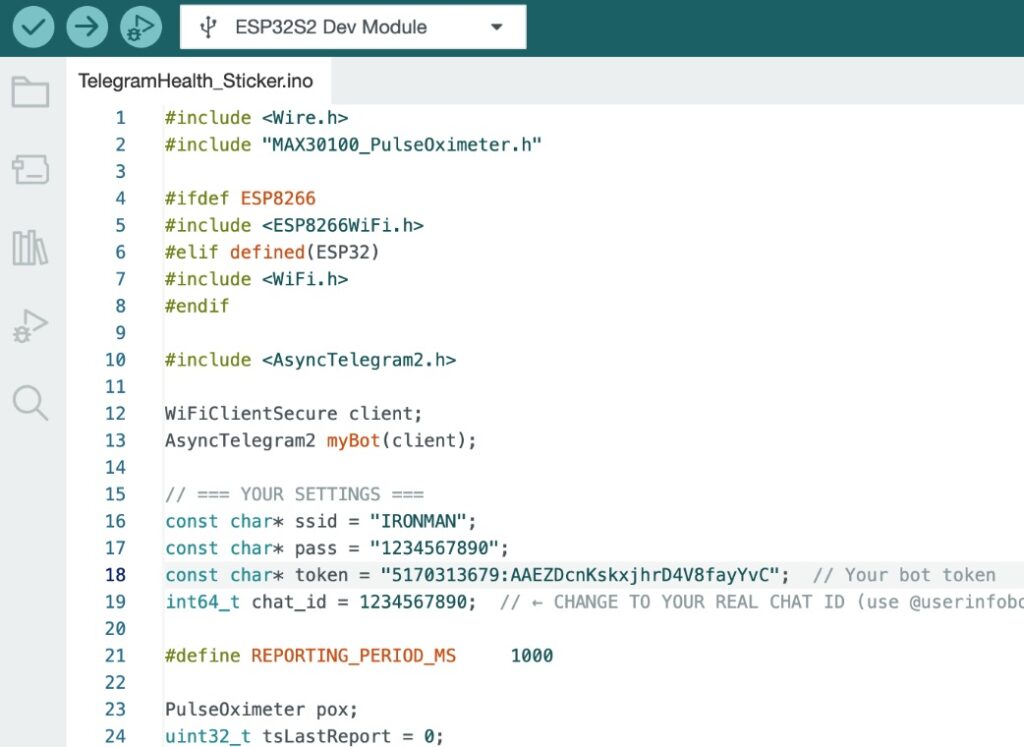
Task: Verify the sketch with the checkmark icon
Action: pyautogui.click(x=32, y=26)
